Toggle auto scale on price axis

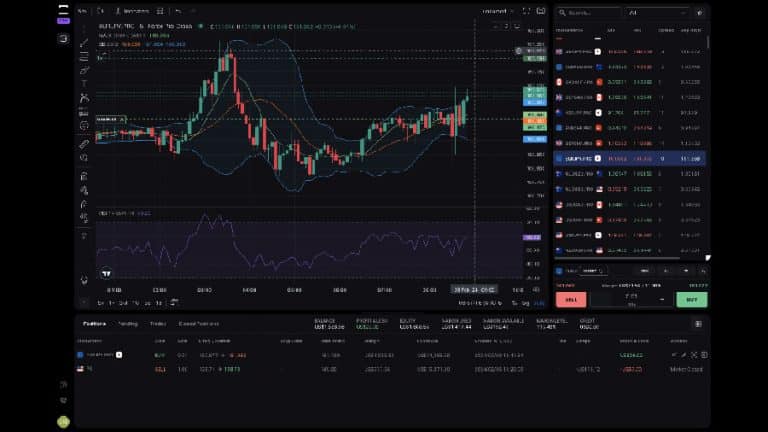click(539, 303)
